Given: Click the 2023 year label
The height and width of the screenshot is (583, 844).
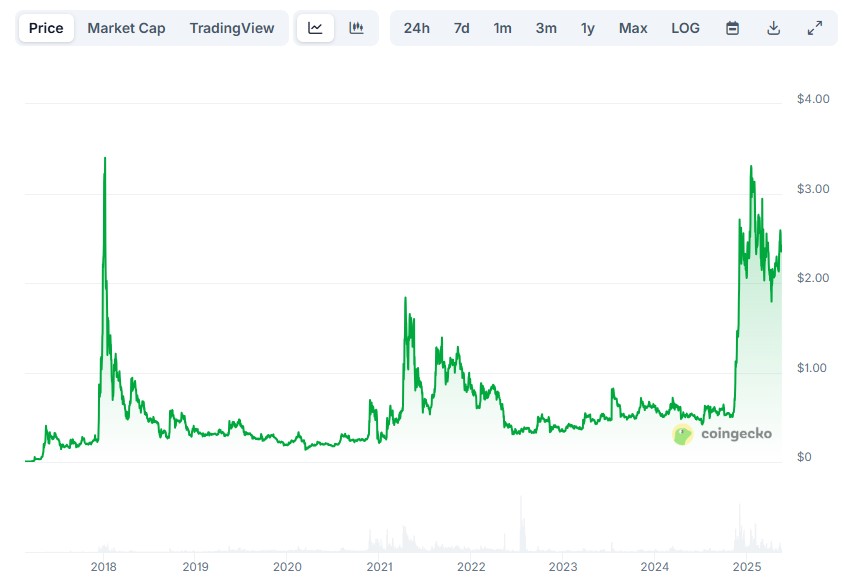Looking at the screenshot, I should 563,566.
